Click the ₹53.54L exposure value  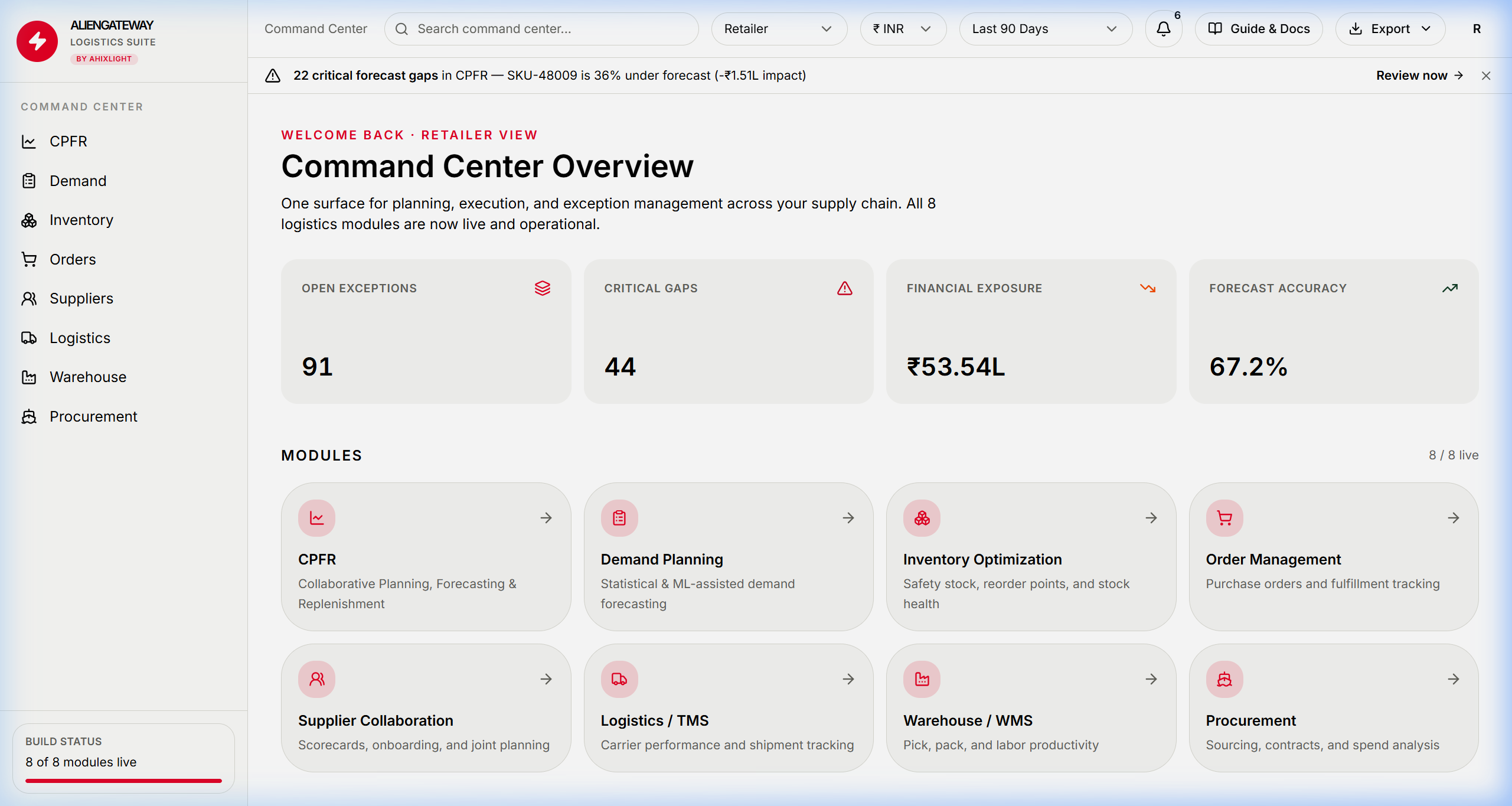[956, 367]
